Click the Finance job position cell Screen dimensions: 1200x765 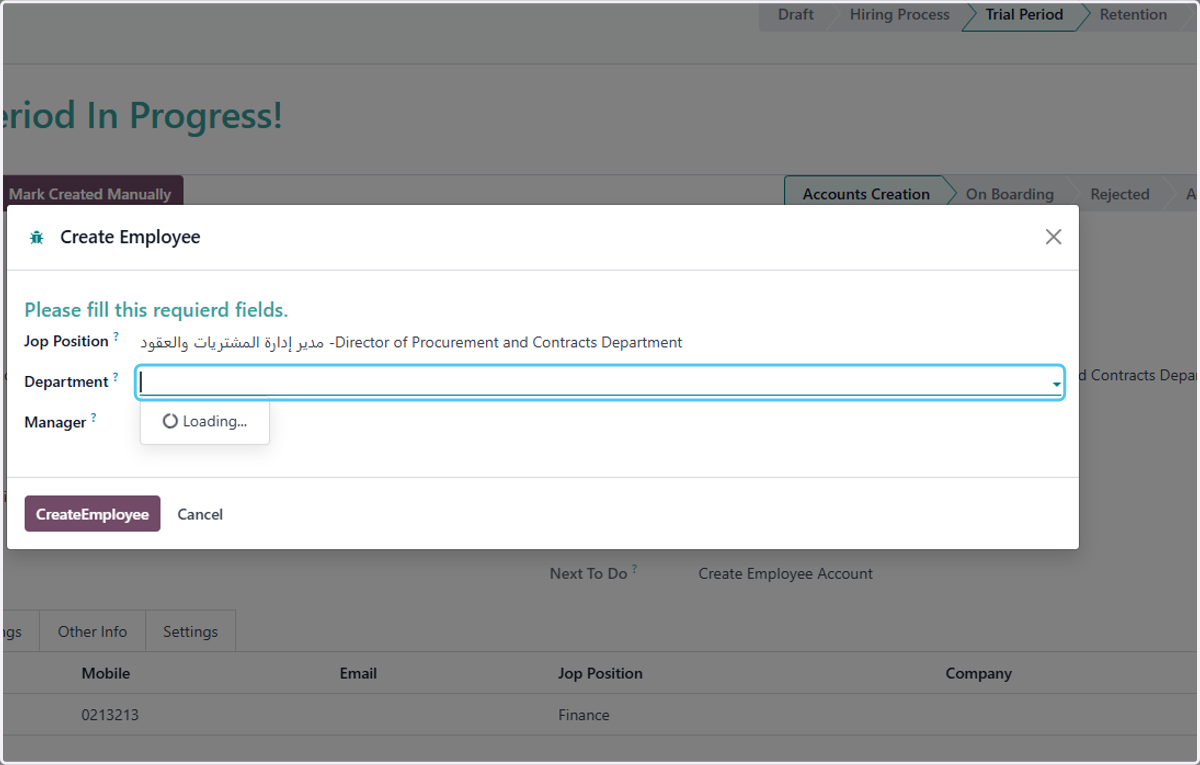584,715
